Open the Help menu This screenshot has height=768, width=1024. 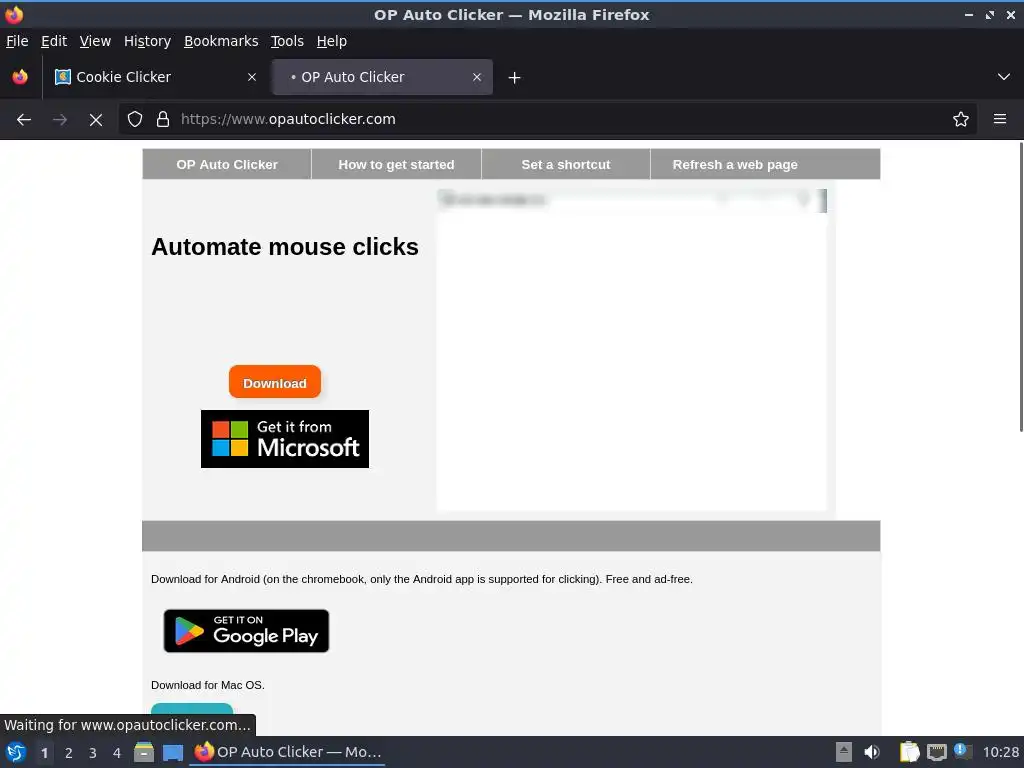(332, 41)
